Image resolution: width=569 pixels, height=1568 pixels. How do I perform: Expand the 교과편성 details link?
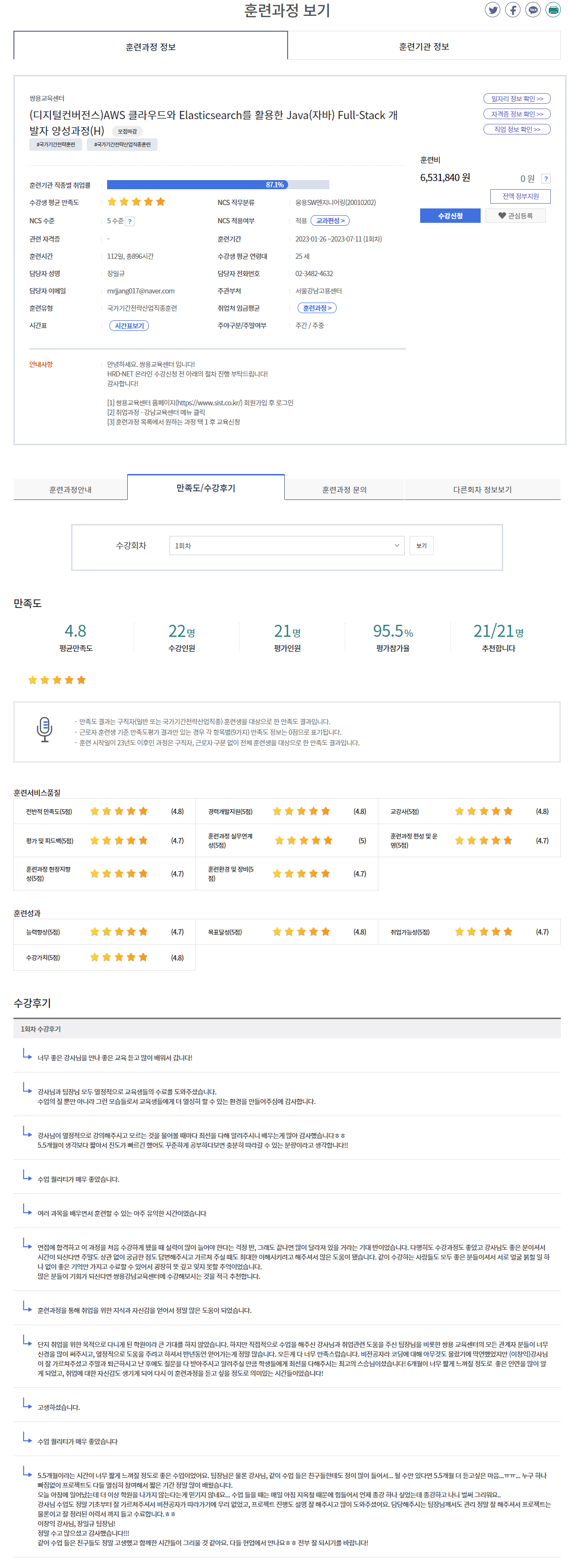coord(330,220)
